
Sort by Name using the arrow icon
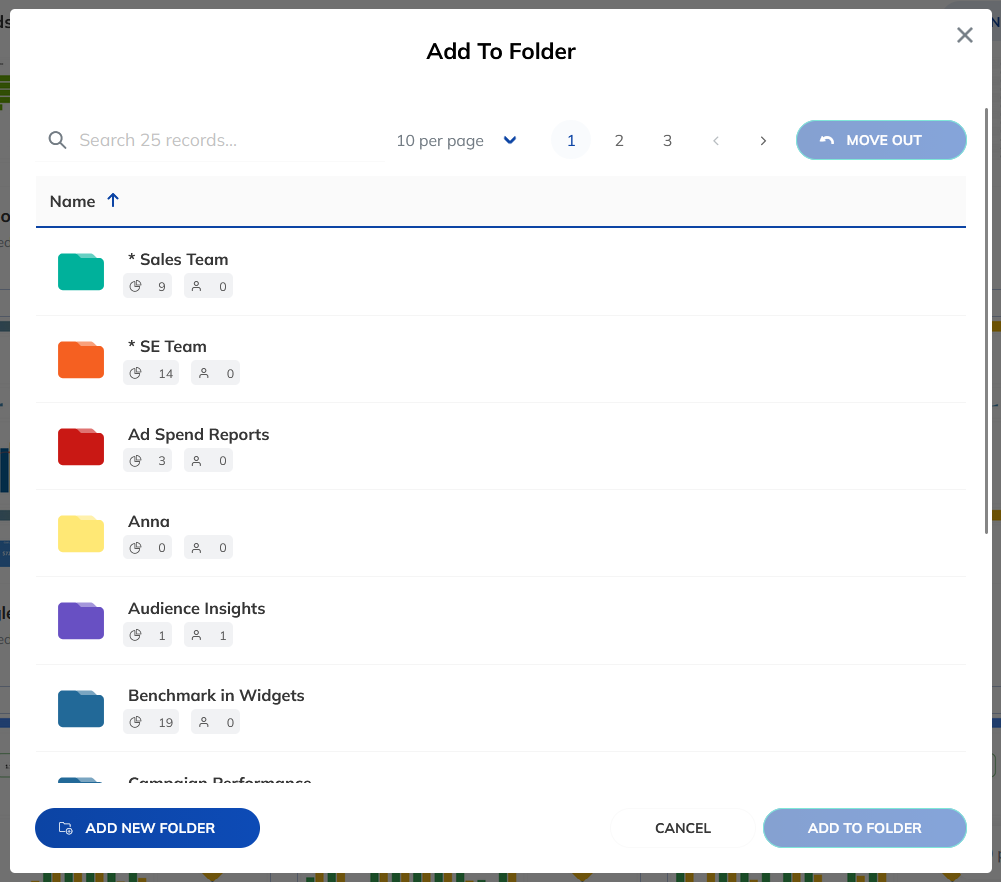coord(113,200)
